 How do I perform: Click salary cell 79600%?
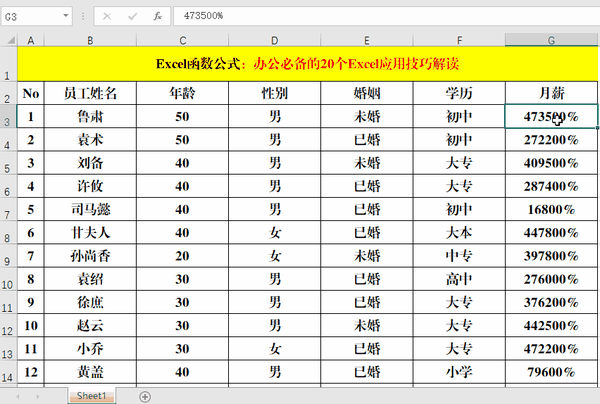click(551, 372)
